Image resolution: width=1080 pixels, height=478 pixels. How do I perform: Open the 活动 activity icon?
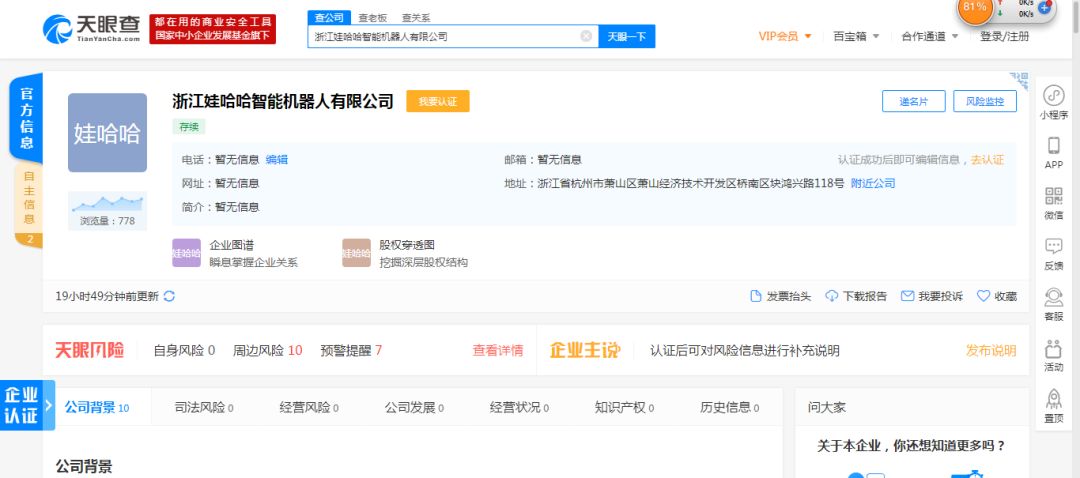click(1053, 355)
